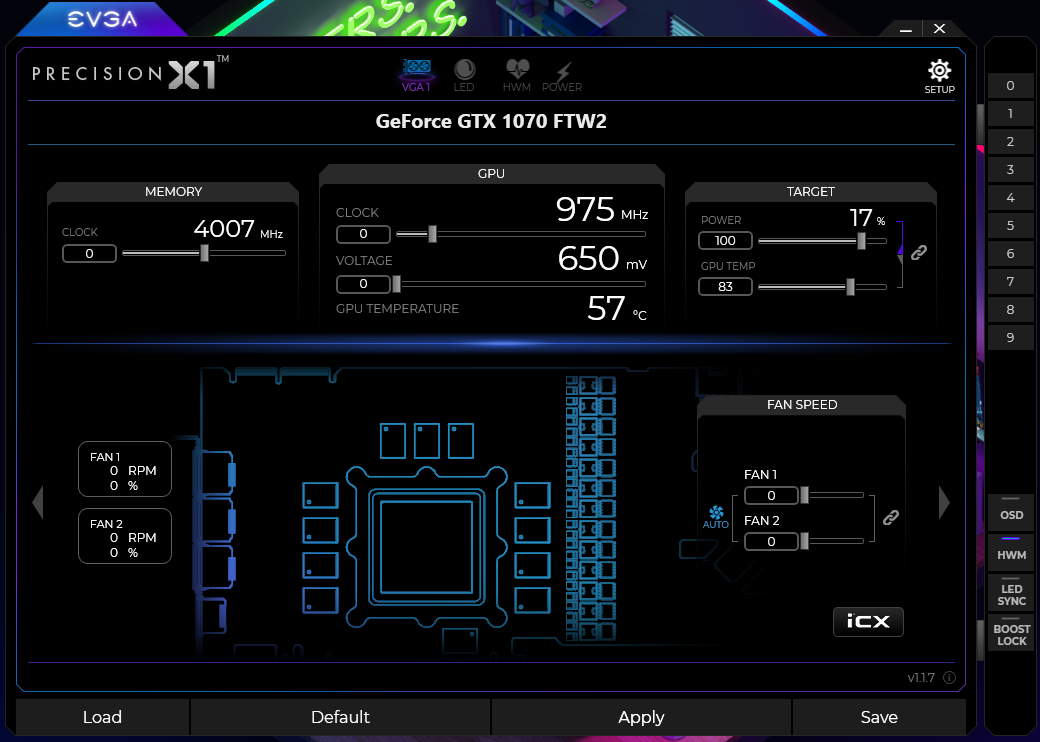Select profile slot 3
The image size is (1040, 742).
[1010, 169]
